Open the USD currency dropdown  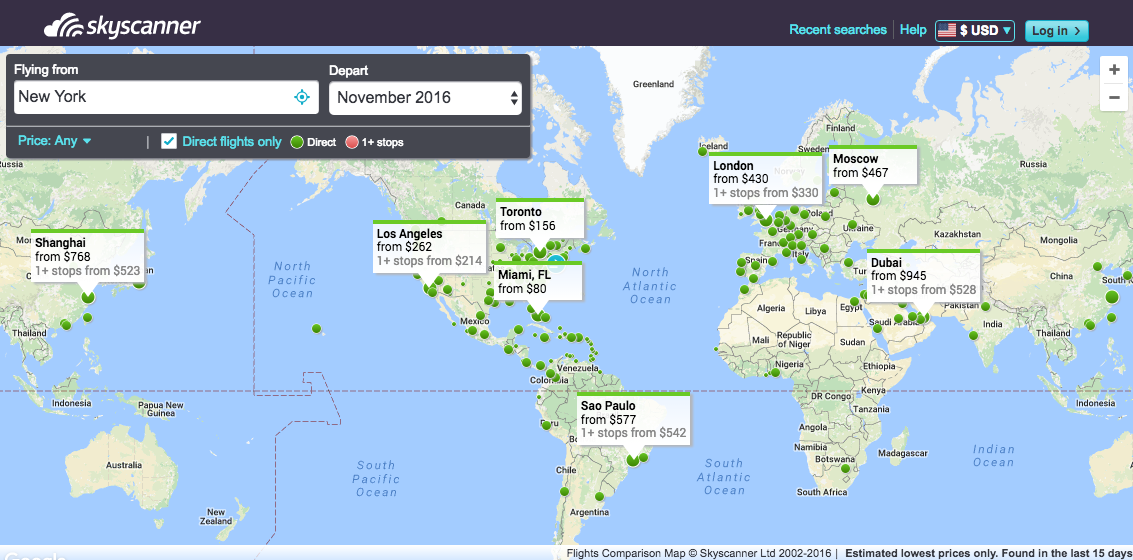click(x=975, y=30)
